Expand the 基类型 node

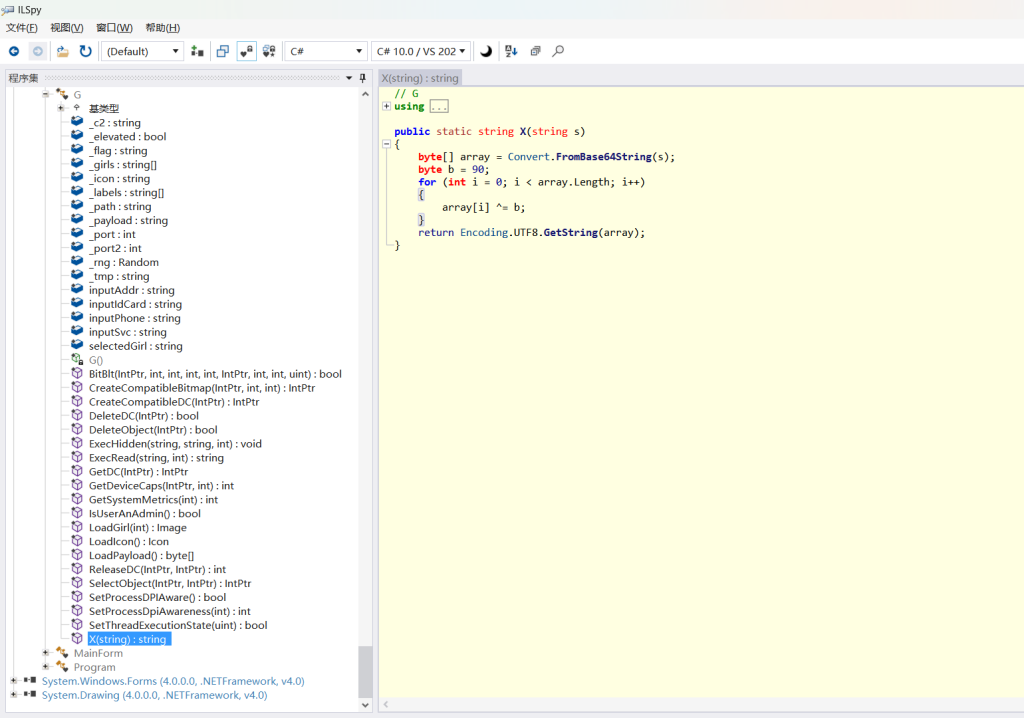click(61, 108)
